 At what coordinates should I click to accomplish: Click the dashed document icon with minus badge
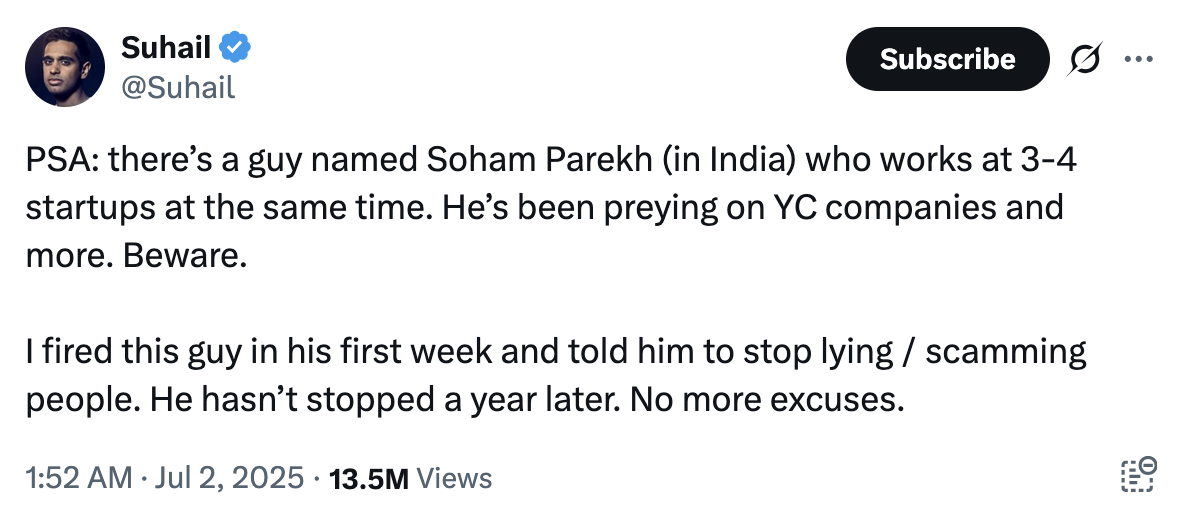[x=1138, y=475]
